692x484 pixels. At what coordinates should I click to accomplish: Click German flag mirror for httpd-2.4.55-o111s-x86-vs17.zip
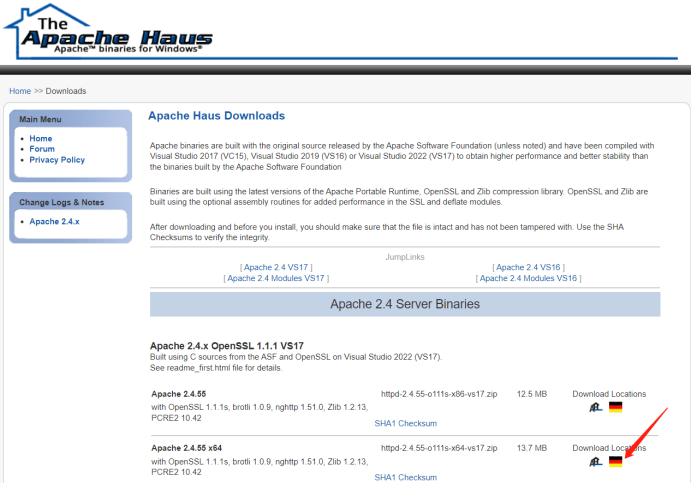[615, 407]
